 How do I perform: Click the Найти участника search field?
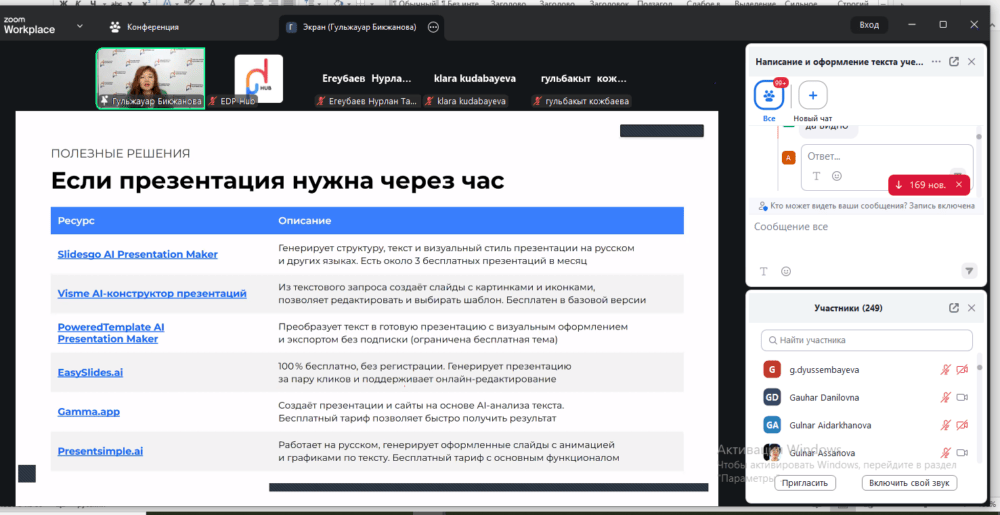(x=866, y=340)
